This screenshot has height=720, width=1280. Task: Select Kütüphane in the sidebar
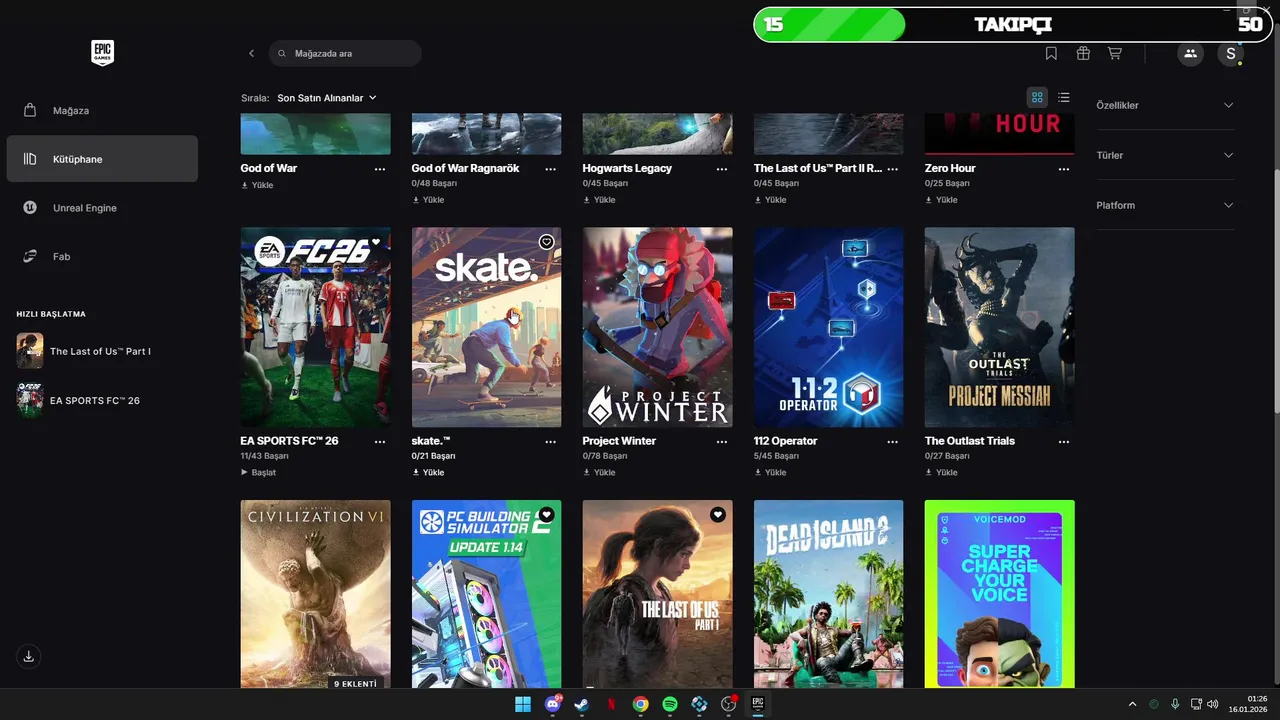102,159
